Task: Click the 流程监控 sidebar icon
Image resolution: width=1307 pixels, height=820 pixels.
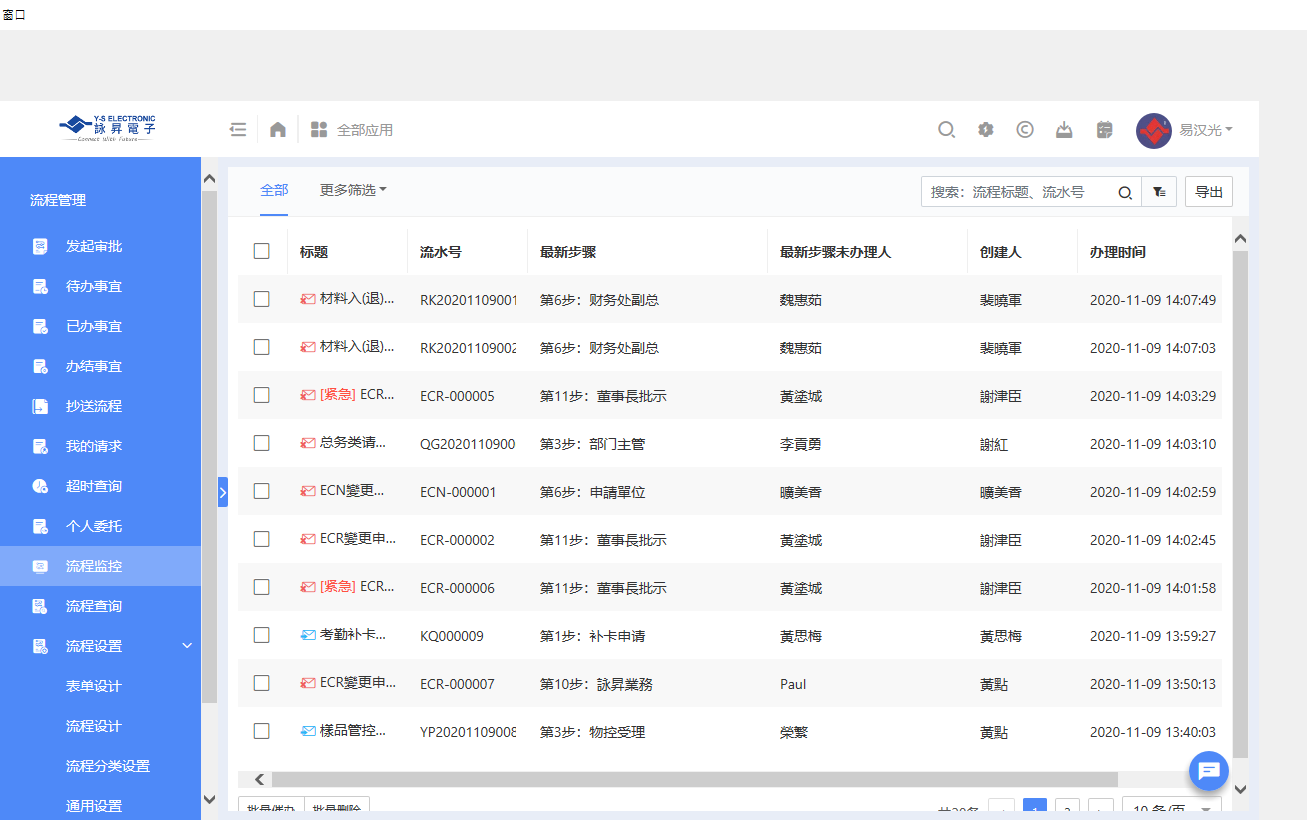Action: (x=40, y=566)
